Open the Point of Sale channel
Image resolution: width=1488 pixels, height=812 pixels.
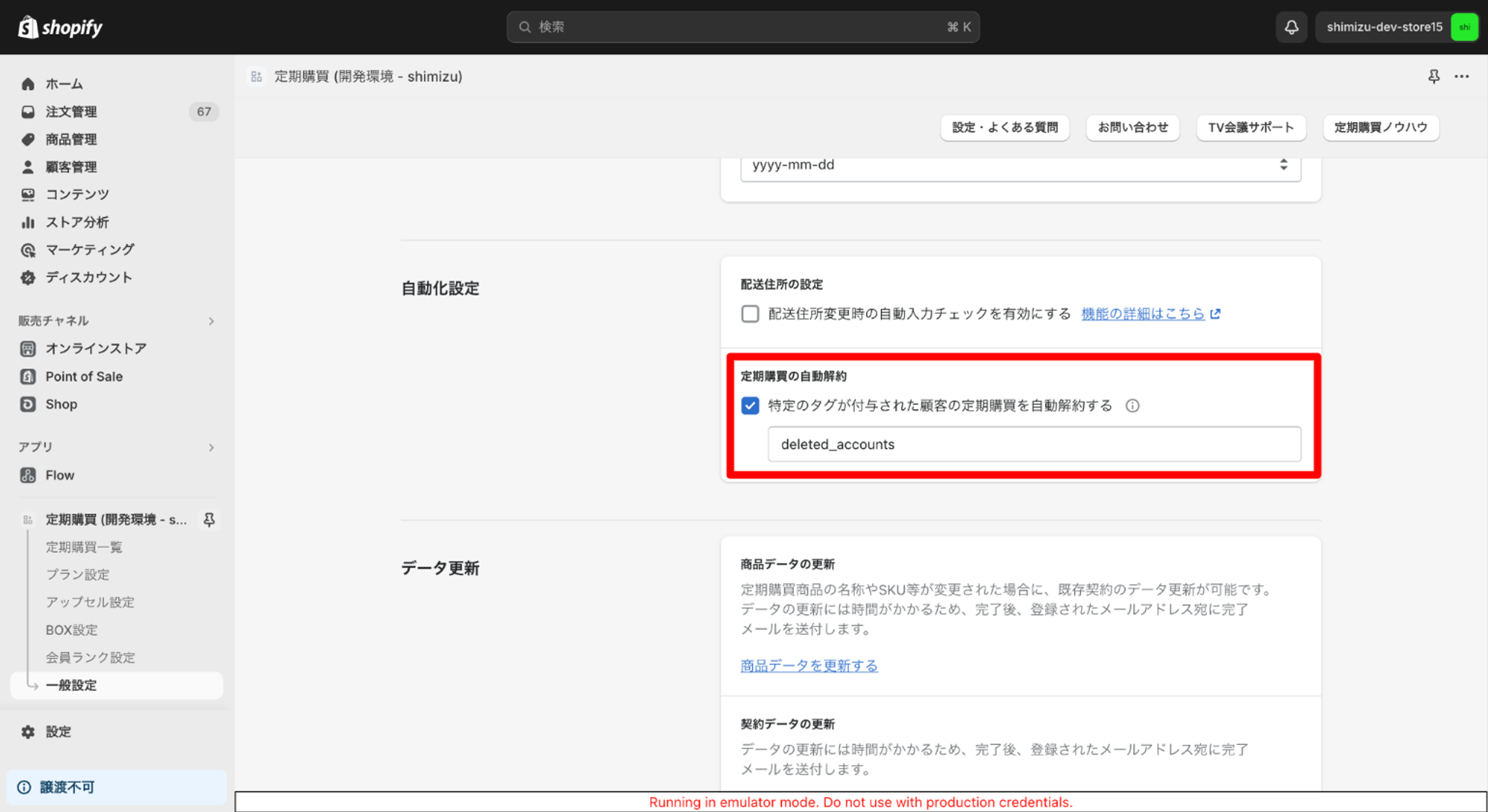pyautogui.click(x=83, y=376)
